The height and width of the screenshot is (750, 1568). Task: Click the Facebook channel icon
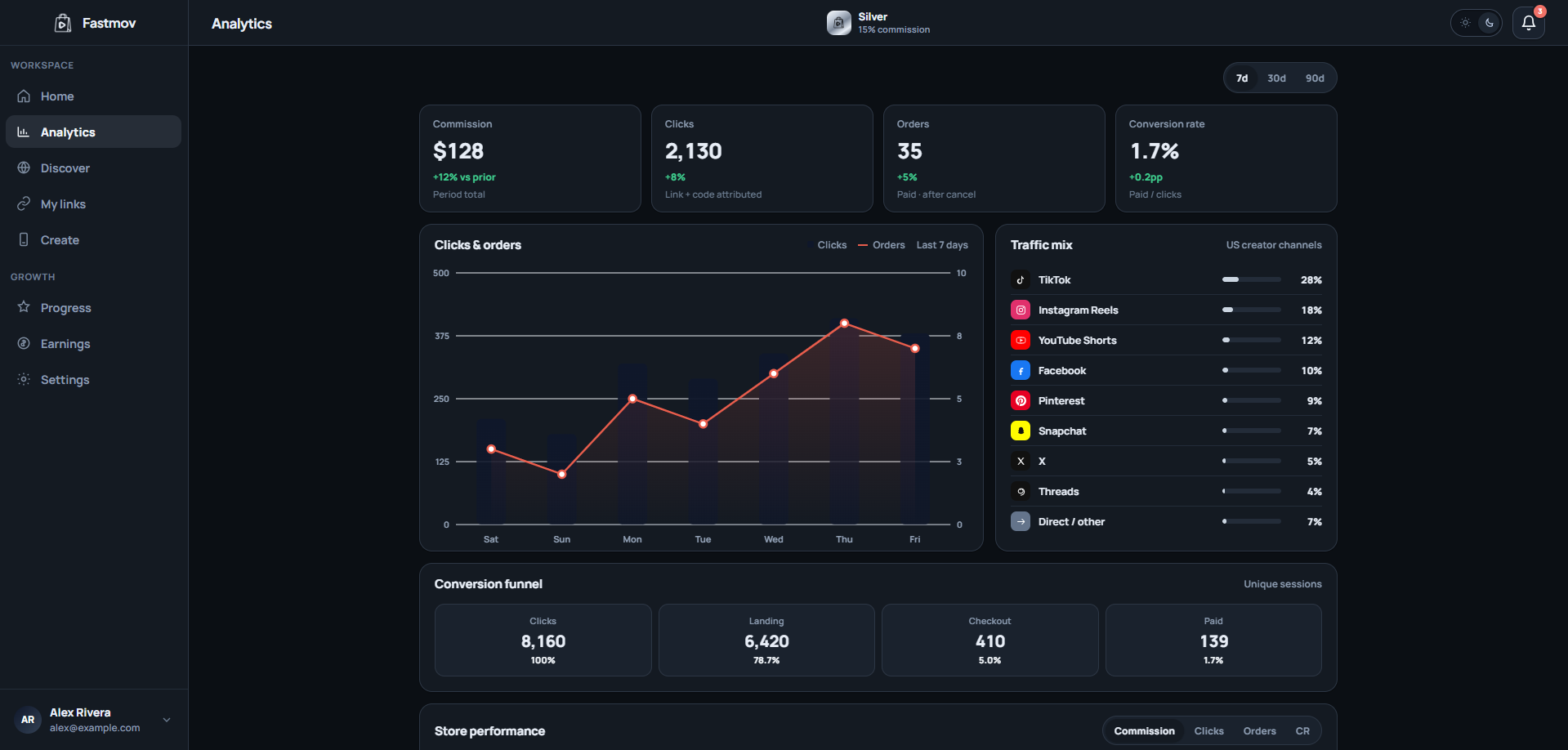click(x=1021, y=370)
